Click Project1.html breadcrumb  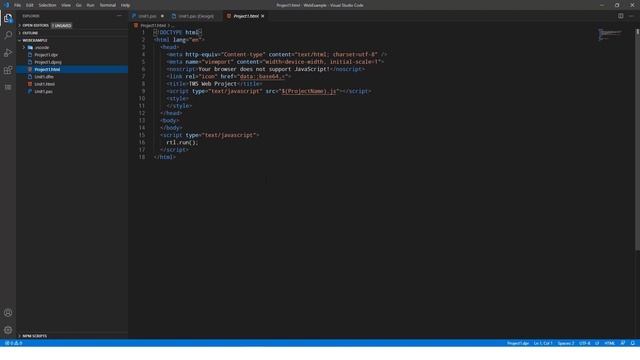click(153, 25)
